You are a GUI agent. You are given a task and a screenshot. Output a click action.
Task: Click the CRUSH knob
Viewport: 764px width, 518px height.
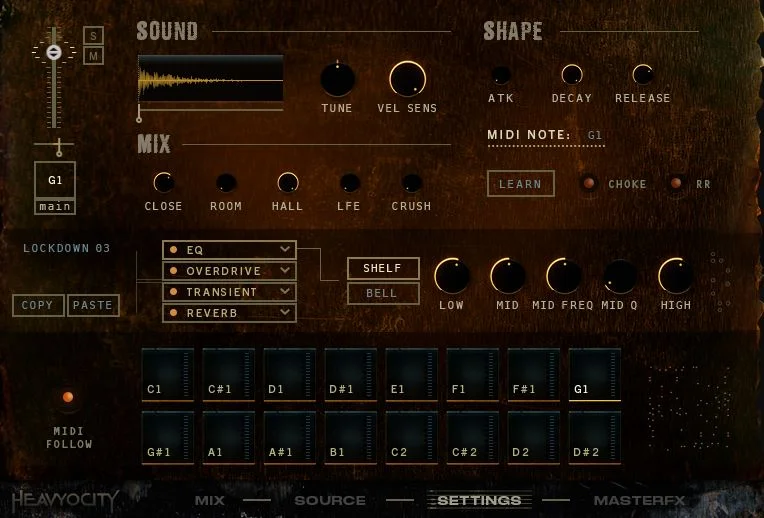412,183
